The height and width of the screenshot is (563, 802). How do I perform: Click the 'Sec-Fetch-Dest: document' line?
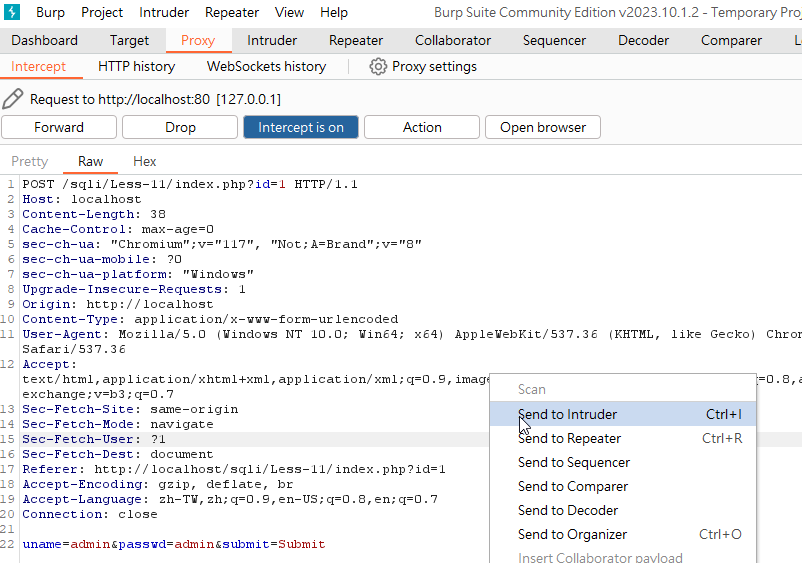point(118,454)
